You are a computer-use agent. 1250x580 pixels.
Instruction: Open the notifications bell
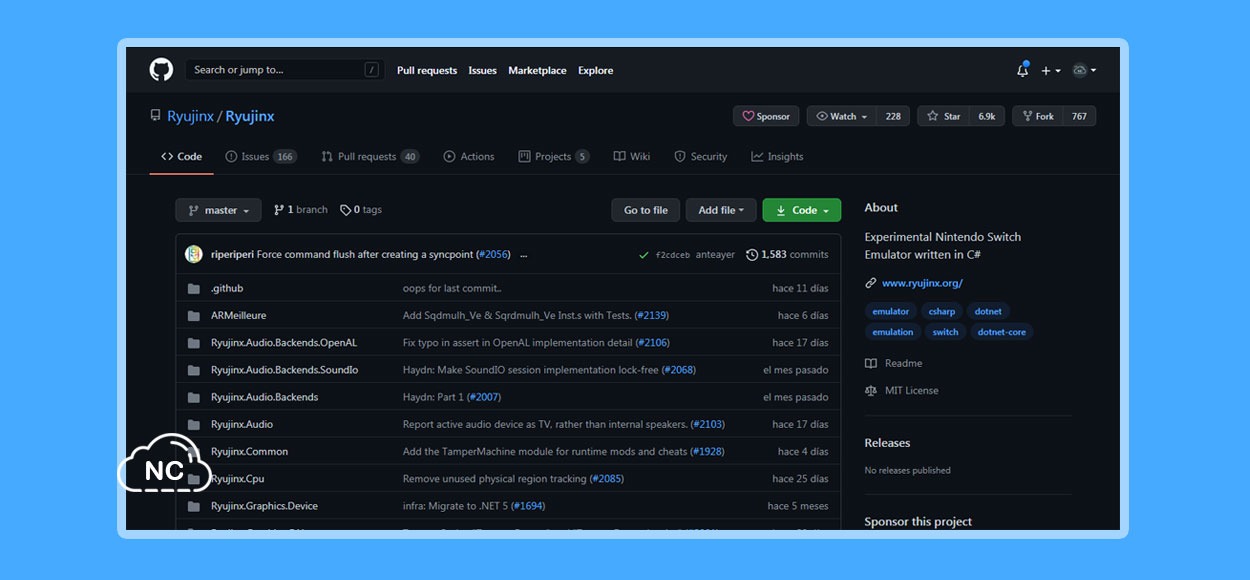click(x=1022, y=70)
